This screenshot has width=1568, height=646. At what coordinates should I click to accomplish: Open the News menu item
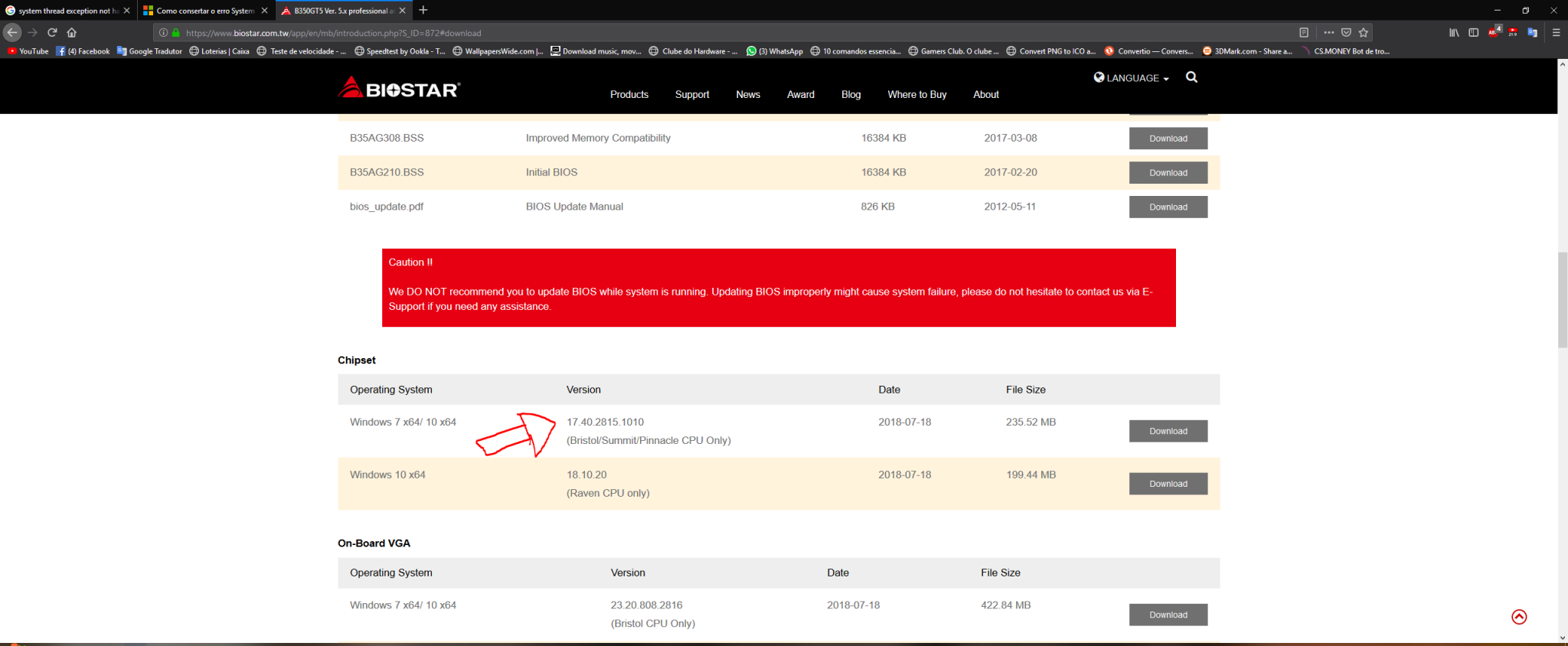[748, 95]
